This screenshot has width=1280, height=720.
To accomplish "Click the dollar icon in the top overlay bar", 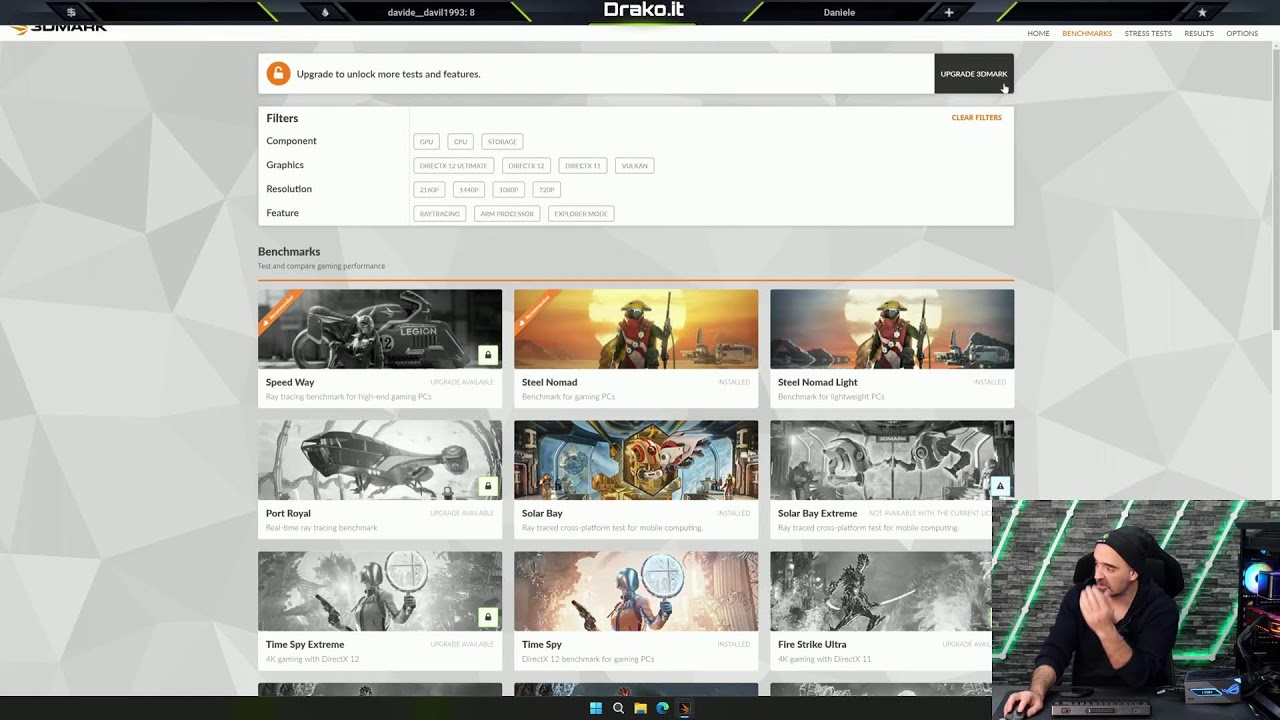I will click(x=71, y=12).
